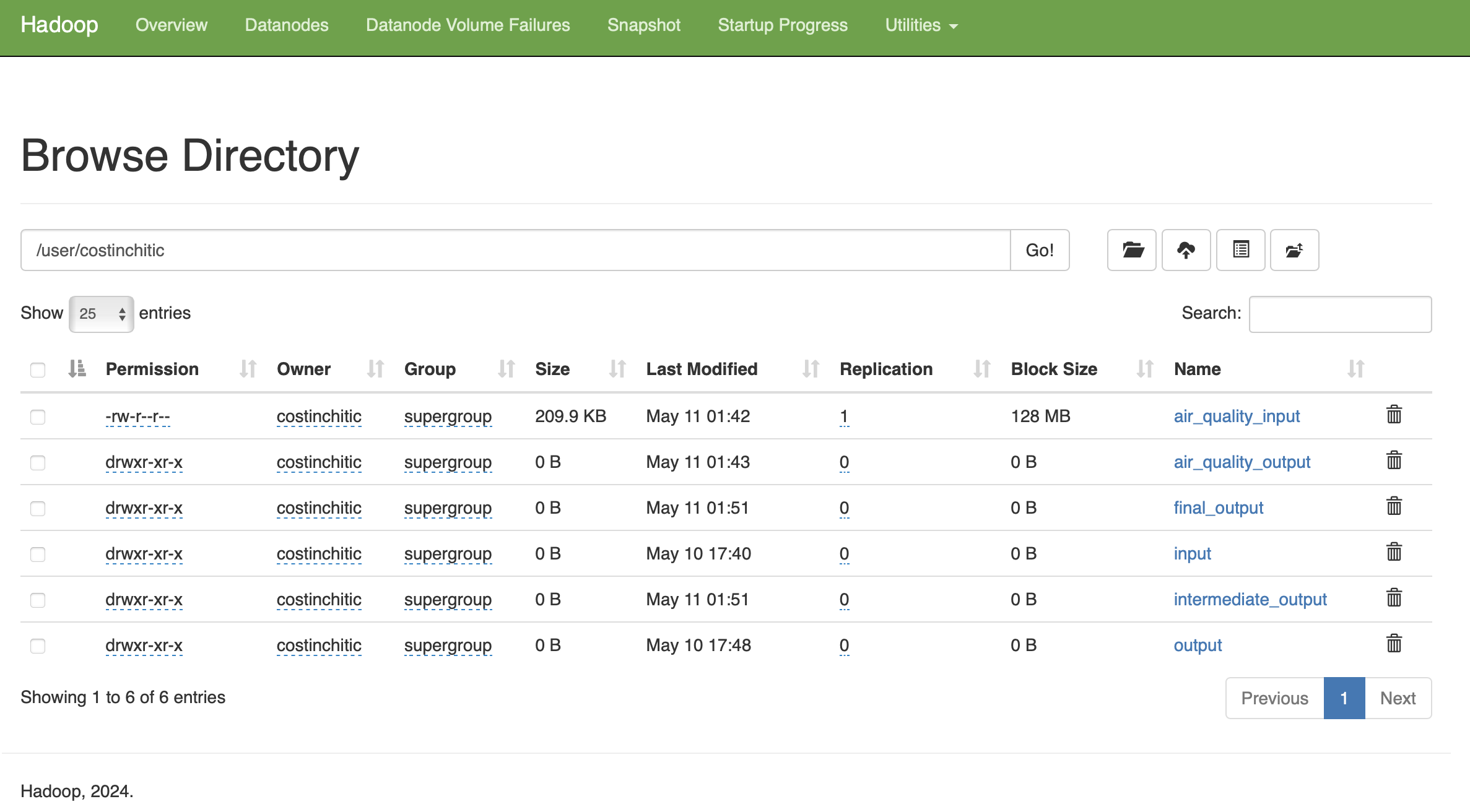
Task: Sort by the Permission column sort icon
Action: (x=248, y=369)
